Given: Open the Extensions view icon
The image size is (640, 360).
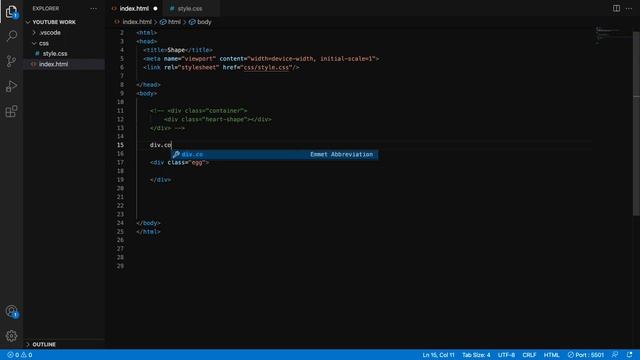Looking at the screenshot, I should point(11,111).
